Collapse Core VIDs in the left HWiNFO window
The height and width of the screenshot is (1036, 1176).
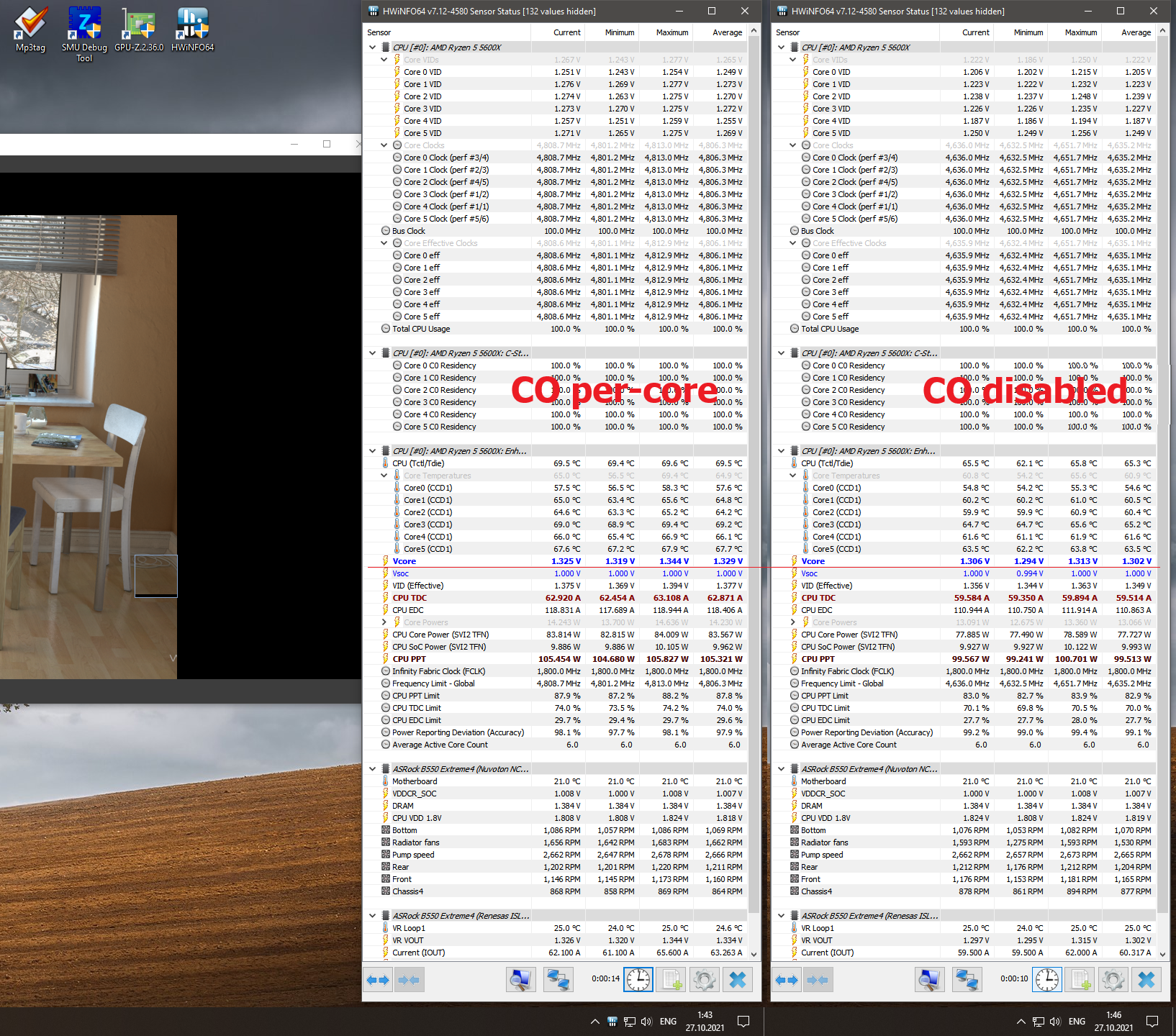384,60
